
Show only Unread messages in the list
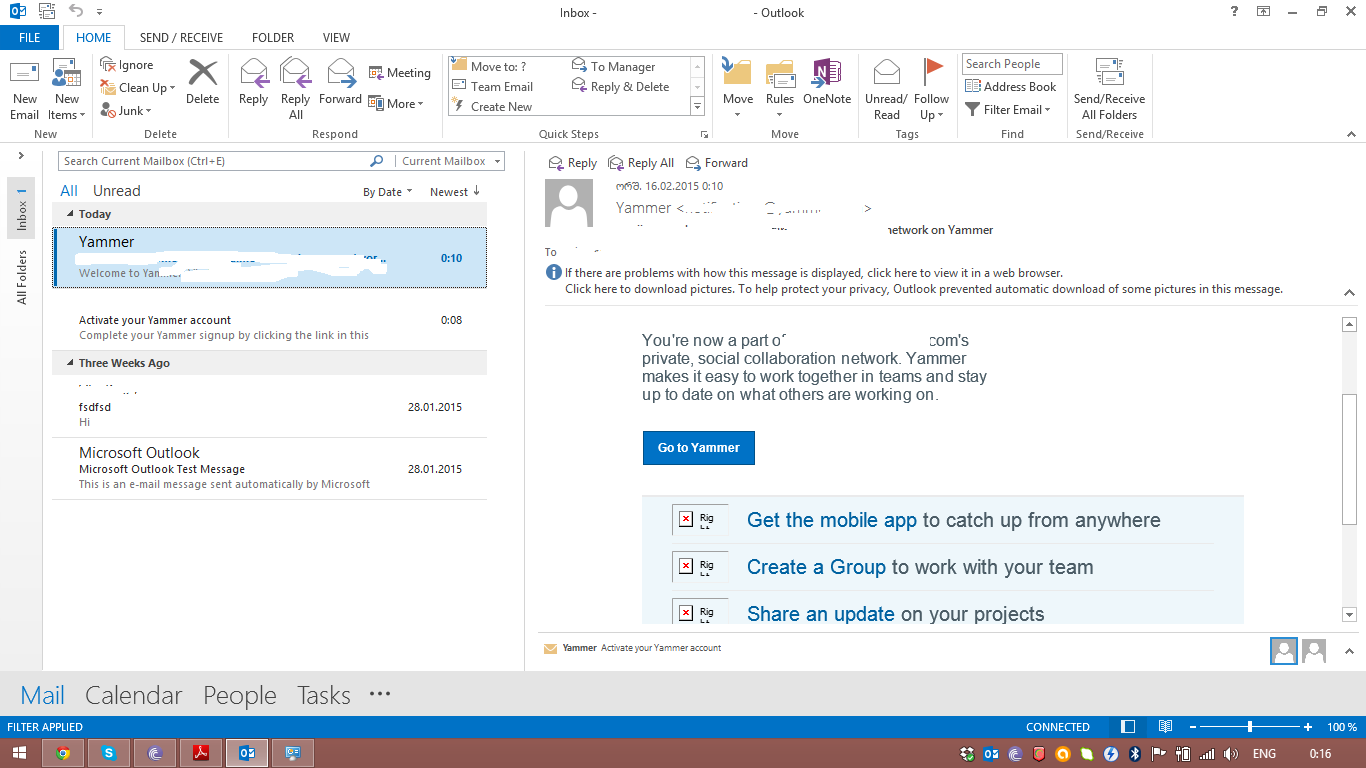[x=117, y=191]
